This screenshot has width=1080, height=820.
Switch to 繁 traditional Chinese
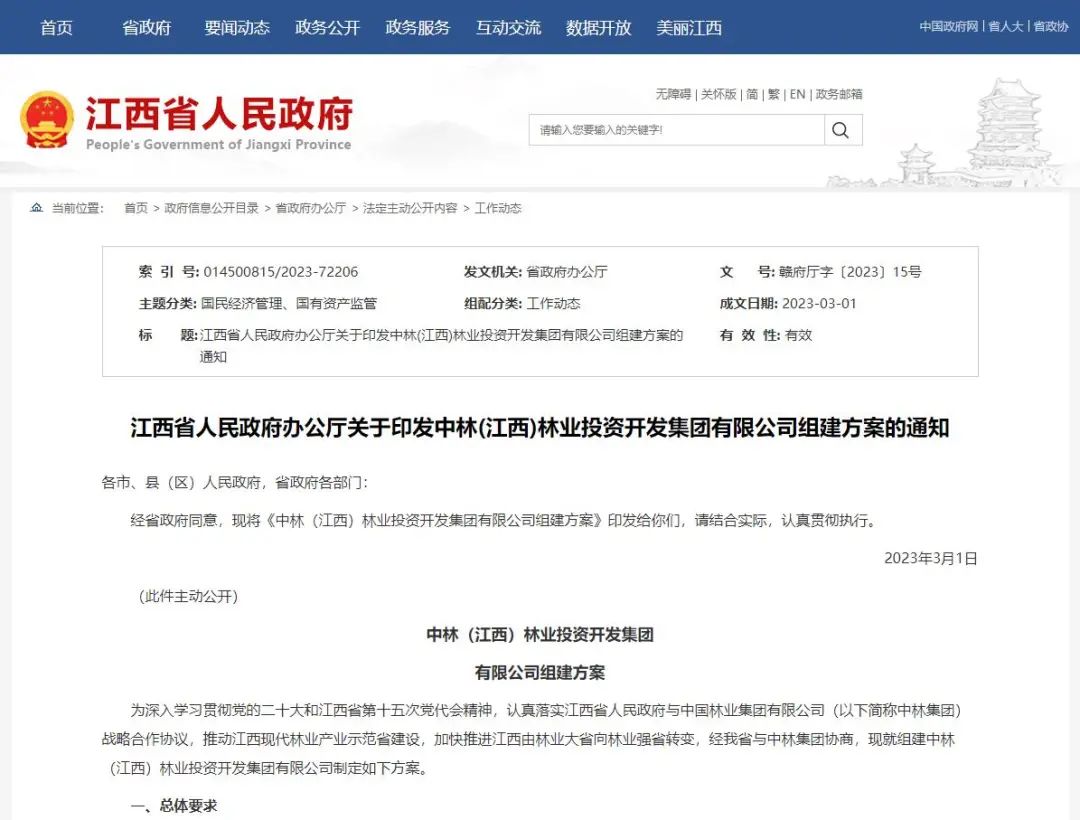click(x=774, y=94)
